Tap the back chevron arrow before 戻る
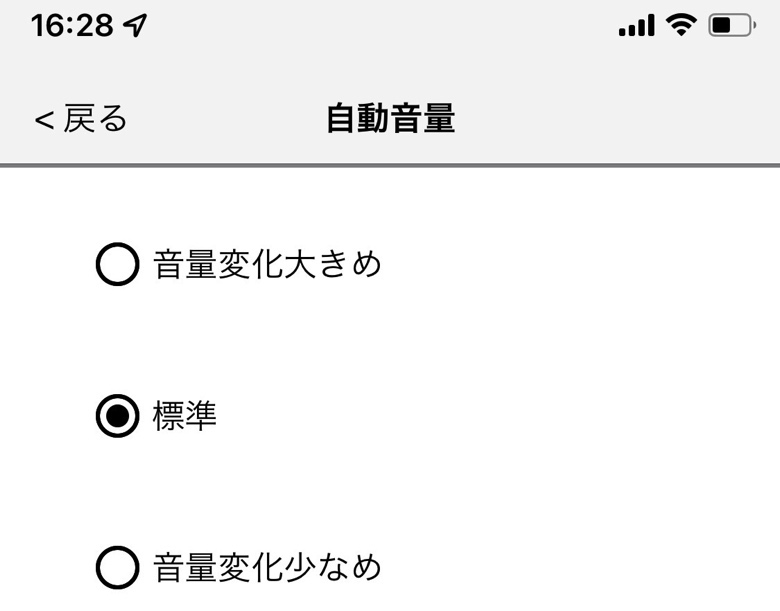Screen dimensions: 780x611 click(x=44, y=120)
